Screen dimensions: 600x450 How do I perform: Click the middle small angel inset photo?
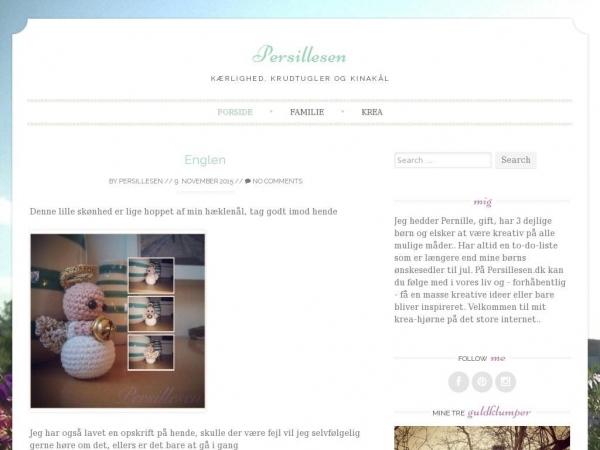pyautogui.click(x=151, y=314)
